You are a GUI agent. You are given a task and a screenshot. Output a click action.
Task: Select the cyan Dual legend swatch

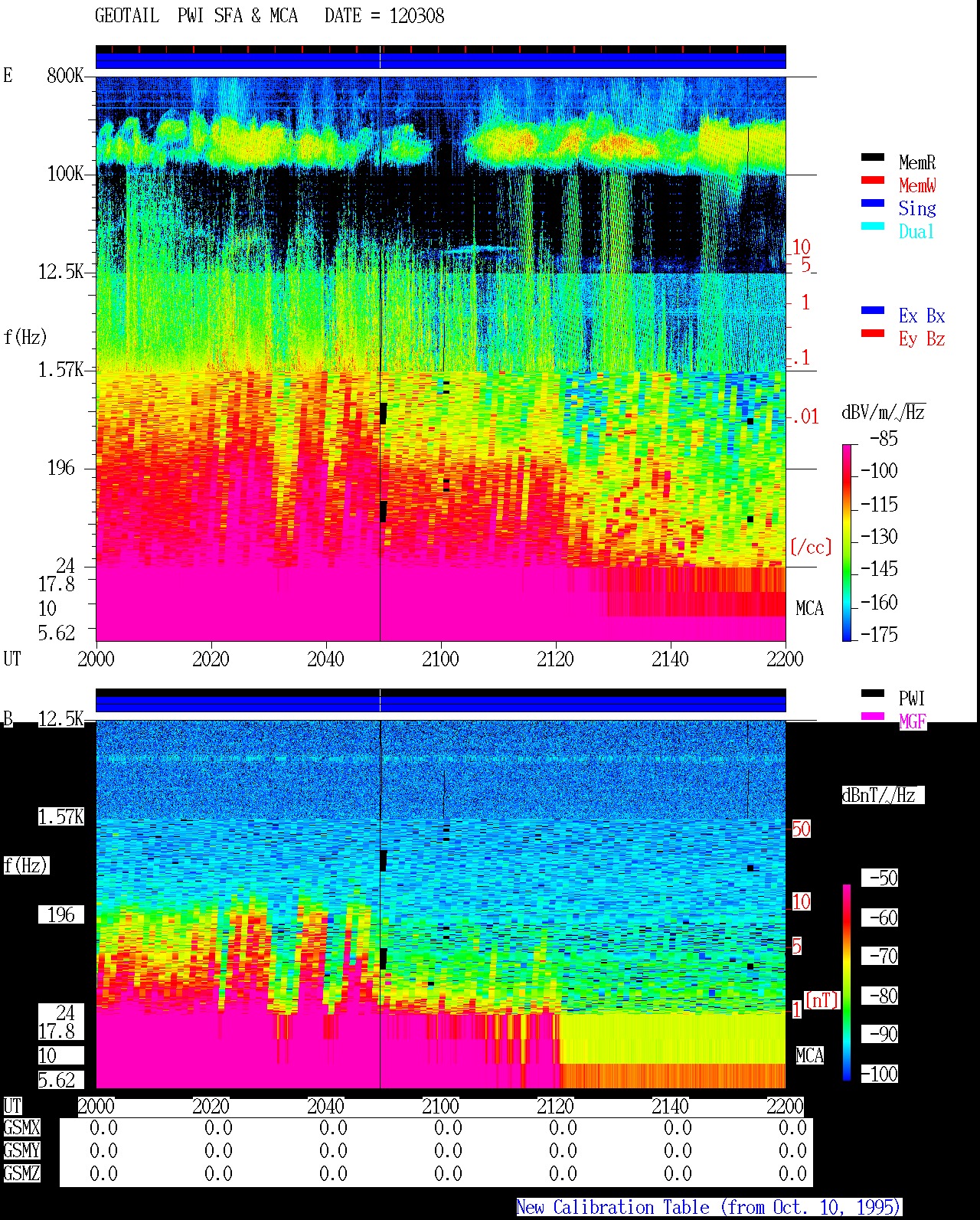pos(872,226)
